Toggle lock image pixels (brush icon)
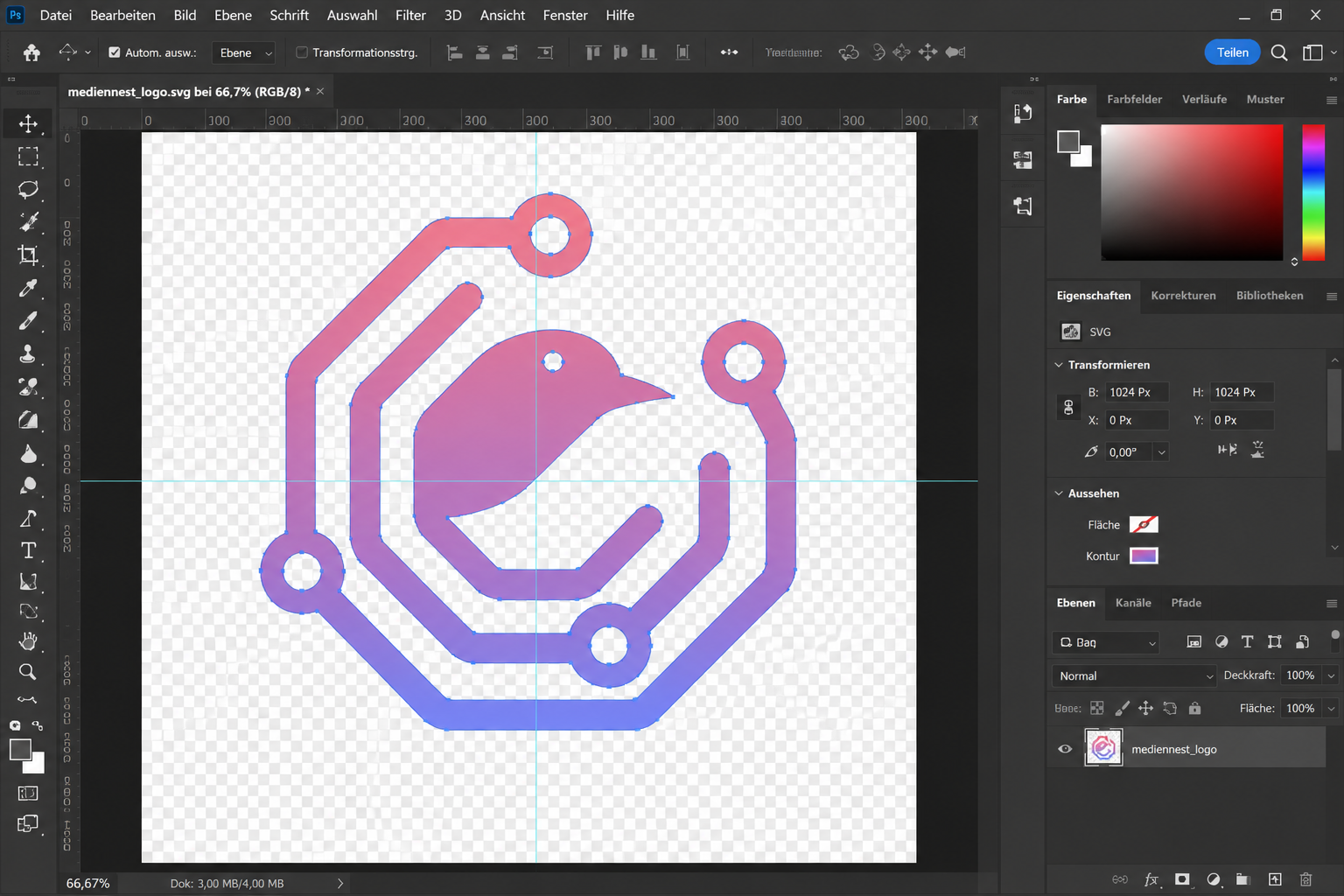The image size is (1344, 896). [x=1122, y=708]
